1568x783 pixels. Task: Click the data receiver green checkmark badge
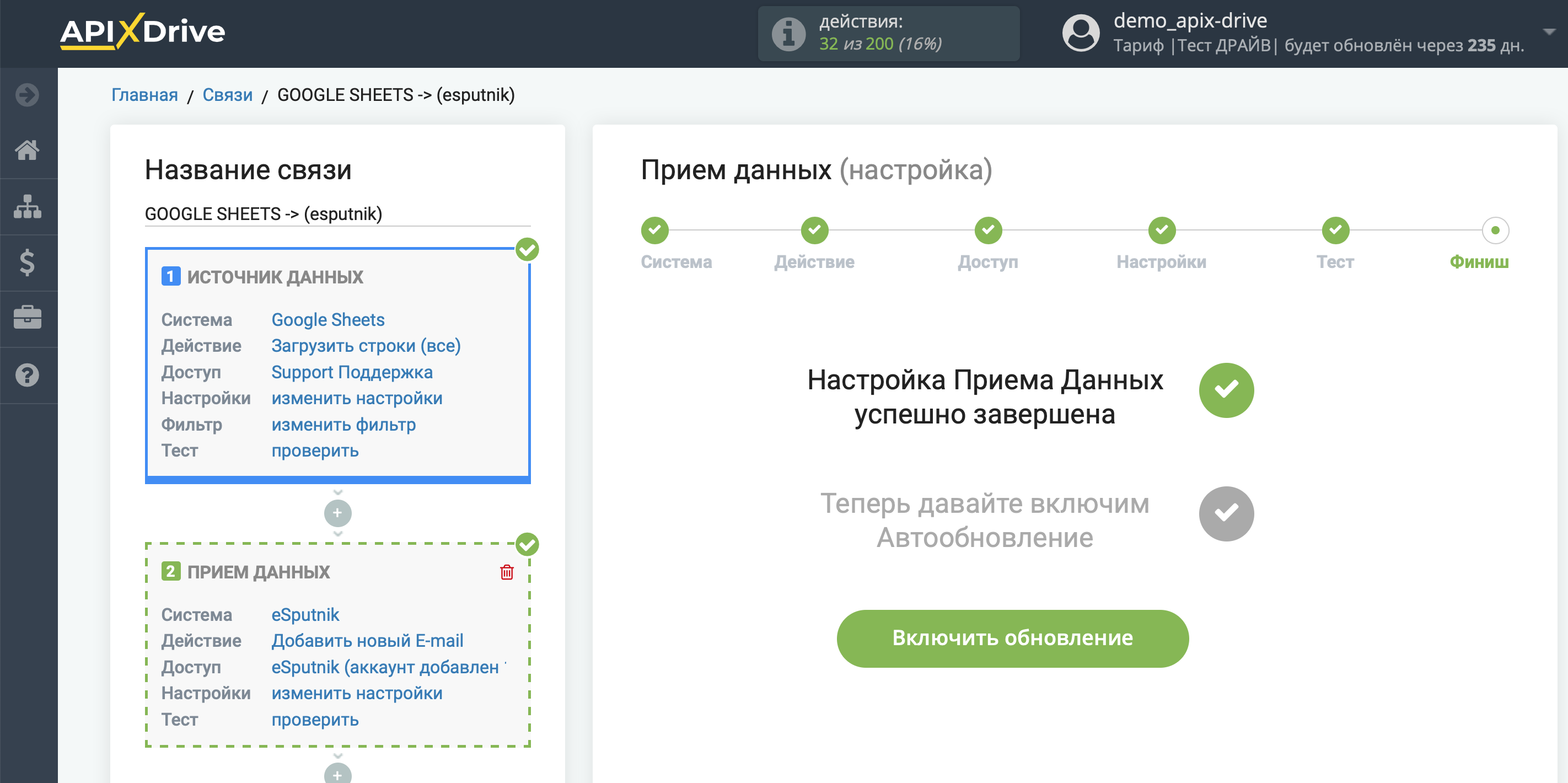pos(527,544)
